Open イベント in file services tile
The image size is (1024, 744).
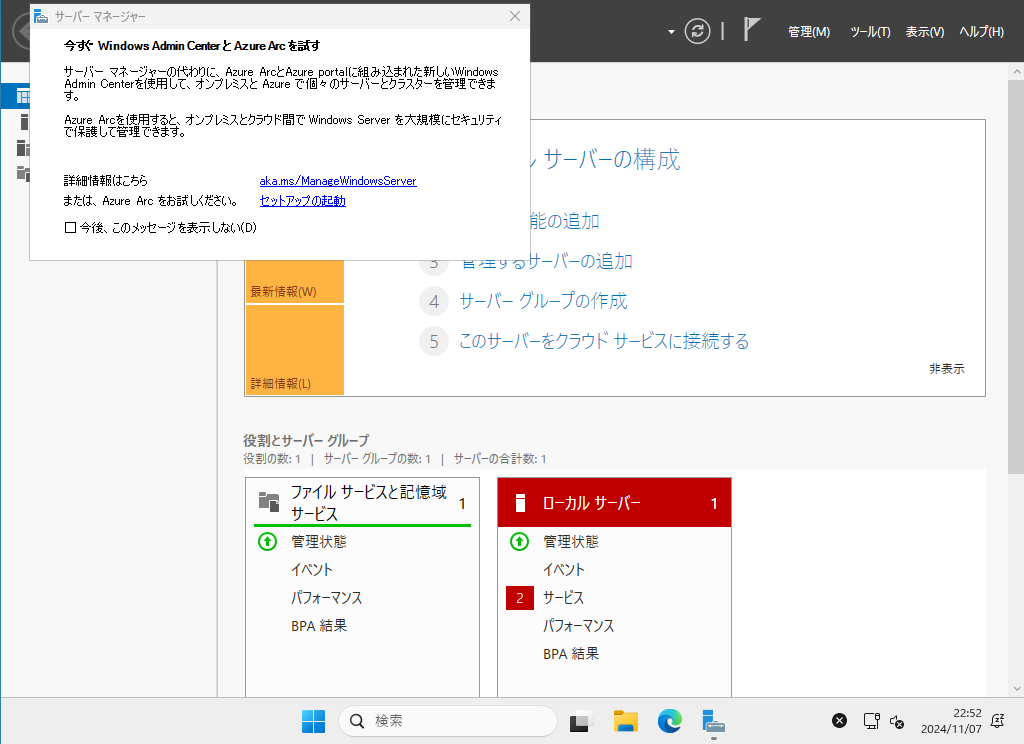pyautogui.click(x=312, y=570)
